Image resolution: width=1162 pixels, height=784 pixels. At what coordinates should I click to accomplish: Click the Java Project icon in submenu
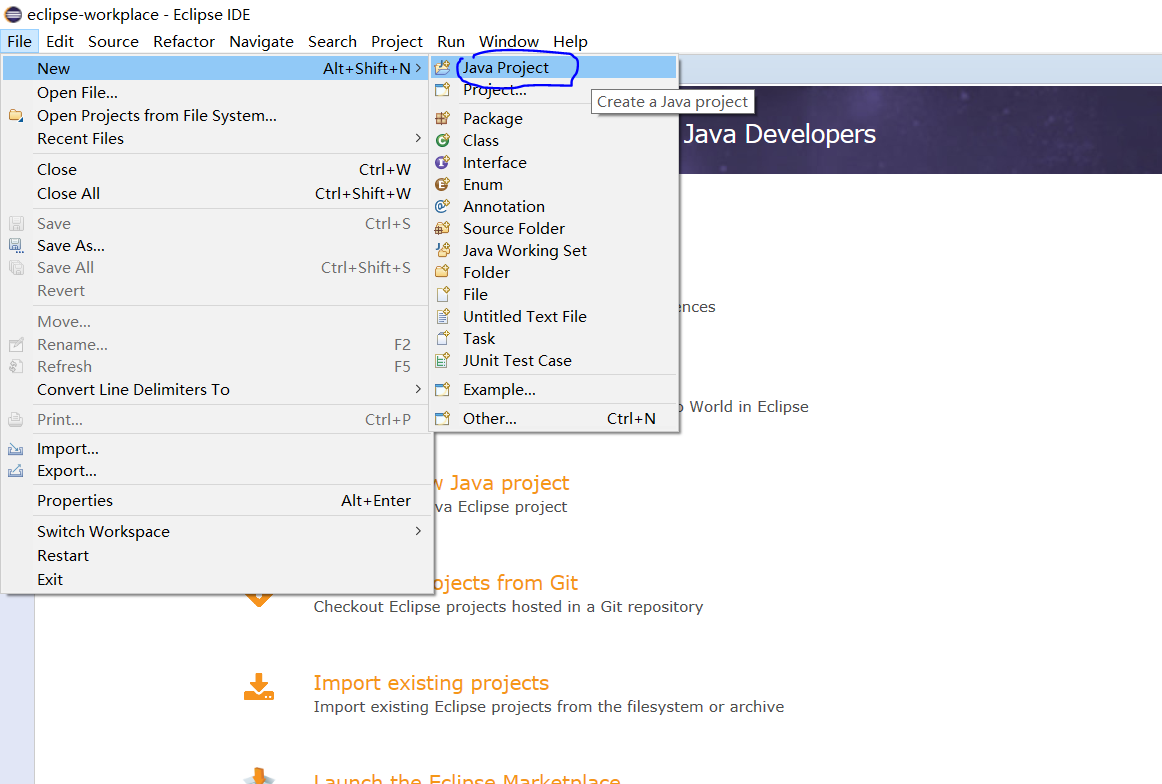(x=442, y=68)
